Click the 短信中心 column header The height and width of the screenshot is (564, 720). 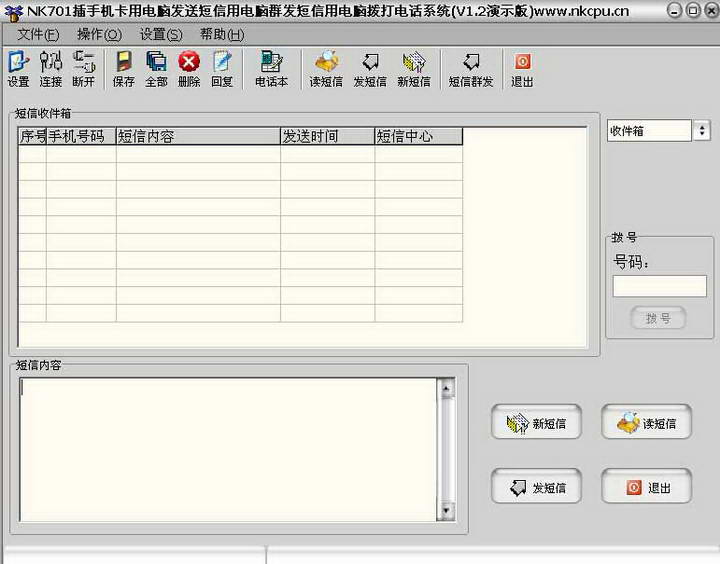click(419, 136)
